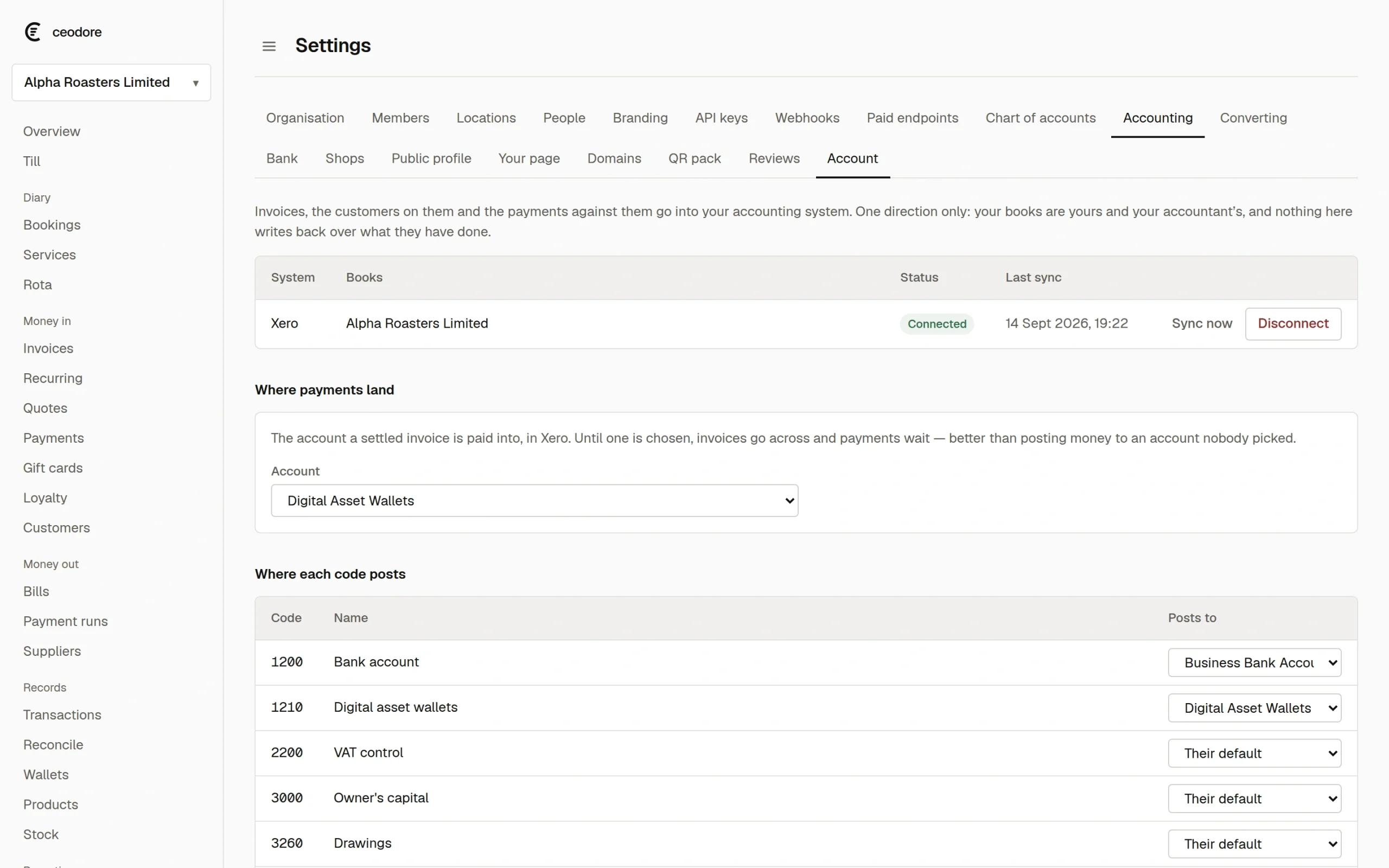The image size is (1389, 868).
Task: Open Payment runs in the sidebar
Action: (66, 621)
